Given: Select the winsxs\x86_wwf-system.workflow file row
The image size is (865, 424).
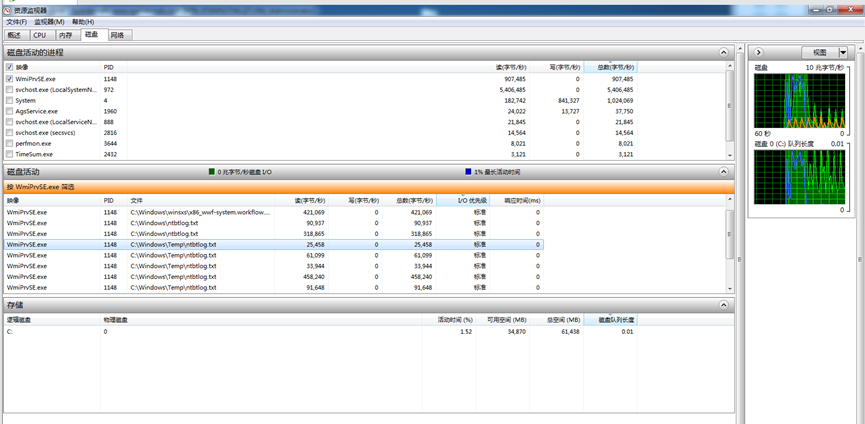Looking at the screenshot, I should coord(274,212).
